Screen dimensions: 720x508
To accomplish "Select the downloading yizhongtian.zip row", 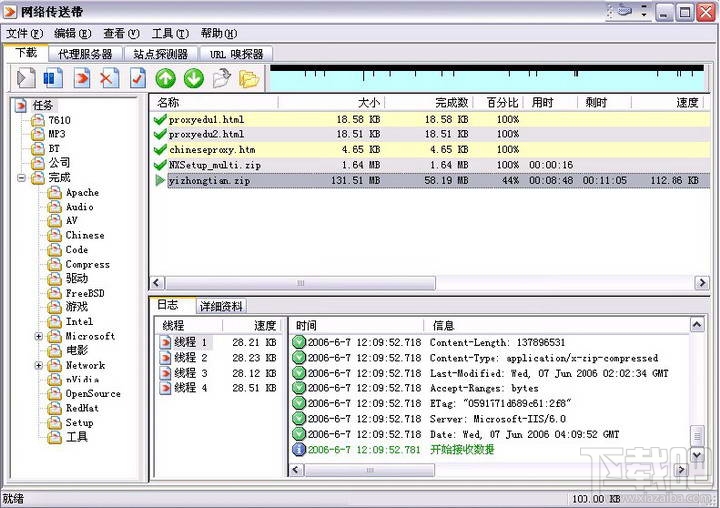I will pyautogui.click(x=209, y=181).
